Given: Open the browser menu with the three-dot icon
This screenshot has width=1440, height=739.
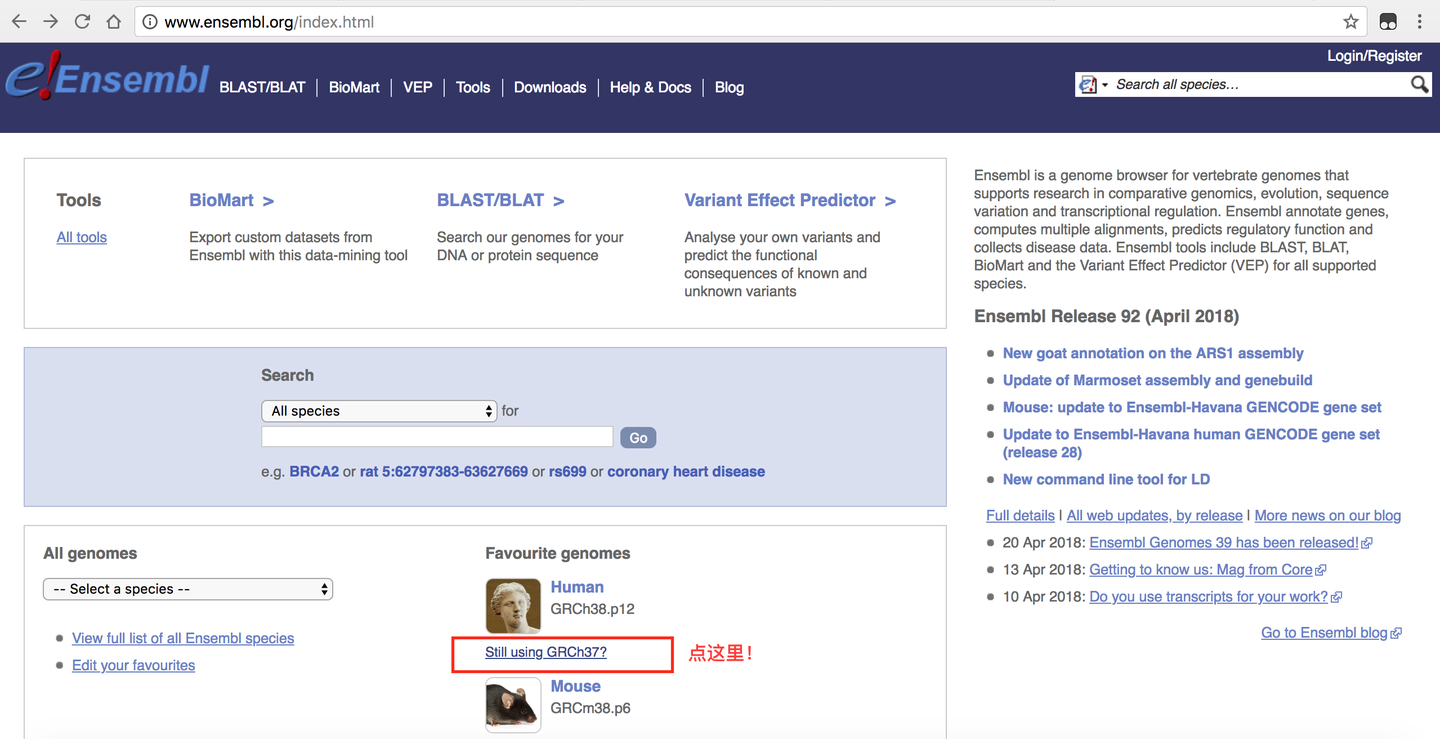Looking at the screenshot, I should (x=1421, y=21).
